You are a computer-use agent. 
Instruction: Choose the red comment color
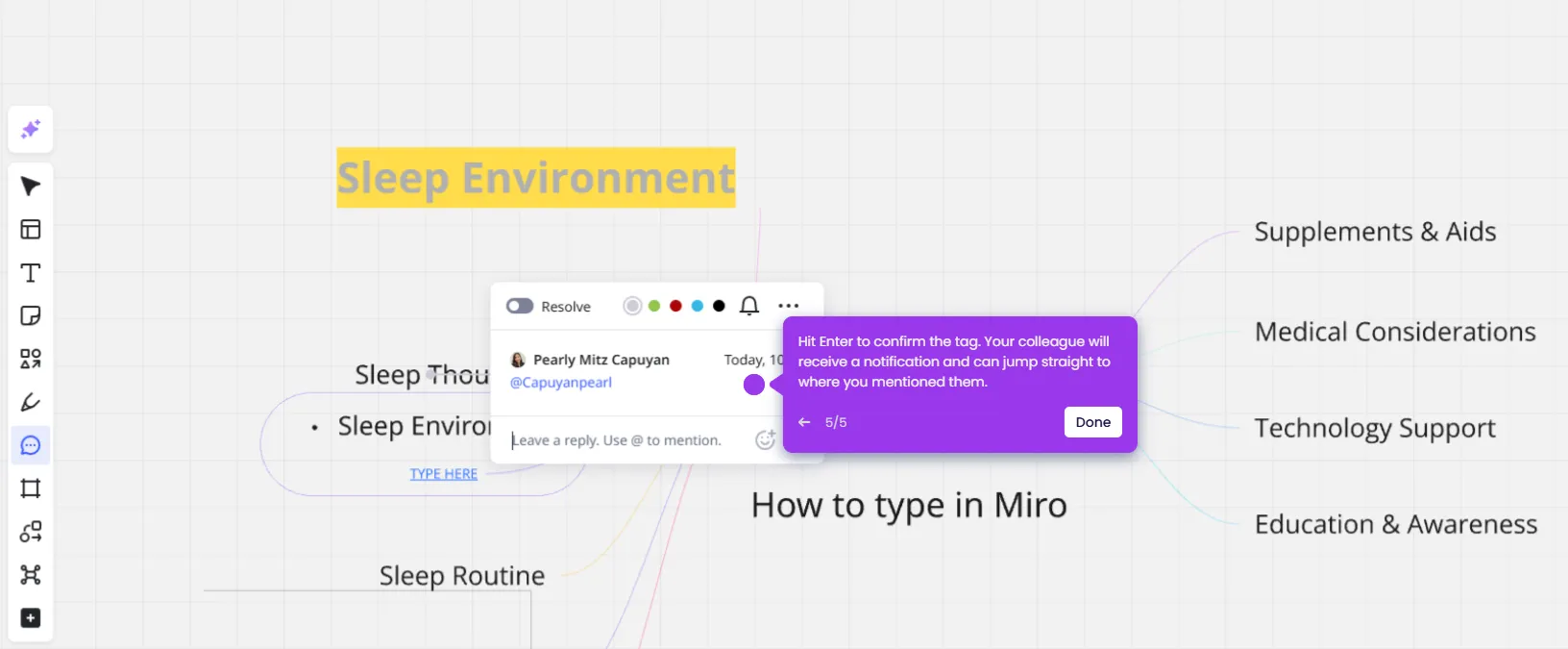pos(675,306)
